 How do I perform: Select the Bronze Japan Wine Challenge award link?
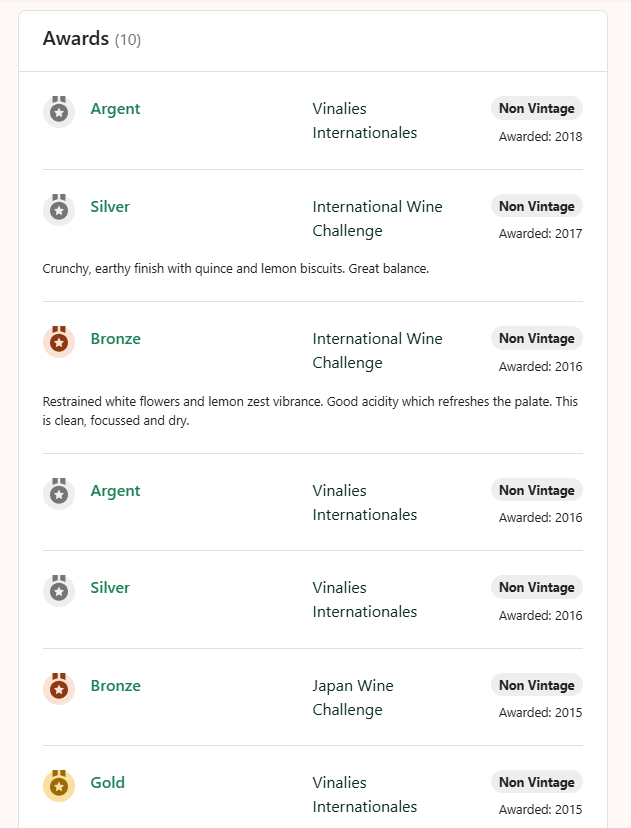(x=115, y=686)
